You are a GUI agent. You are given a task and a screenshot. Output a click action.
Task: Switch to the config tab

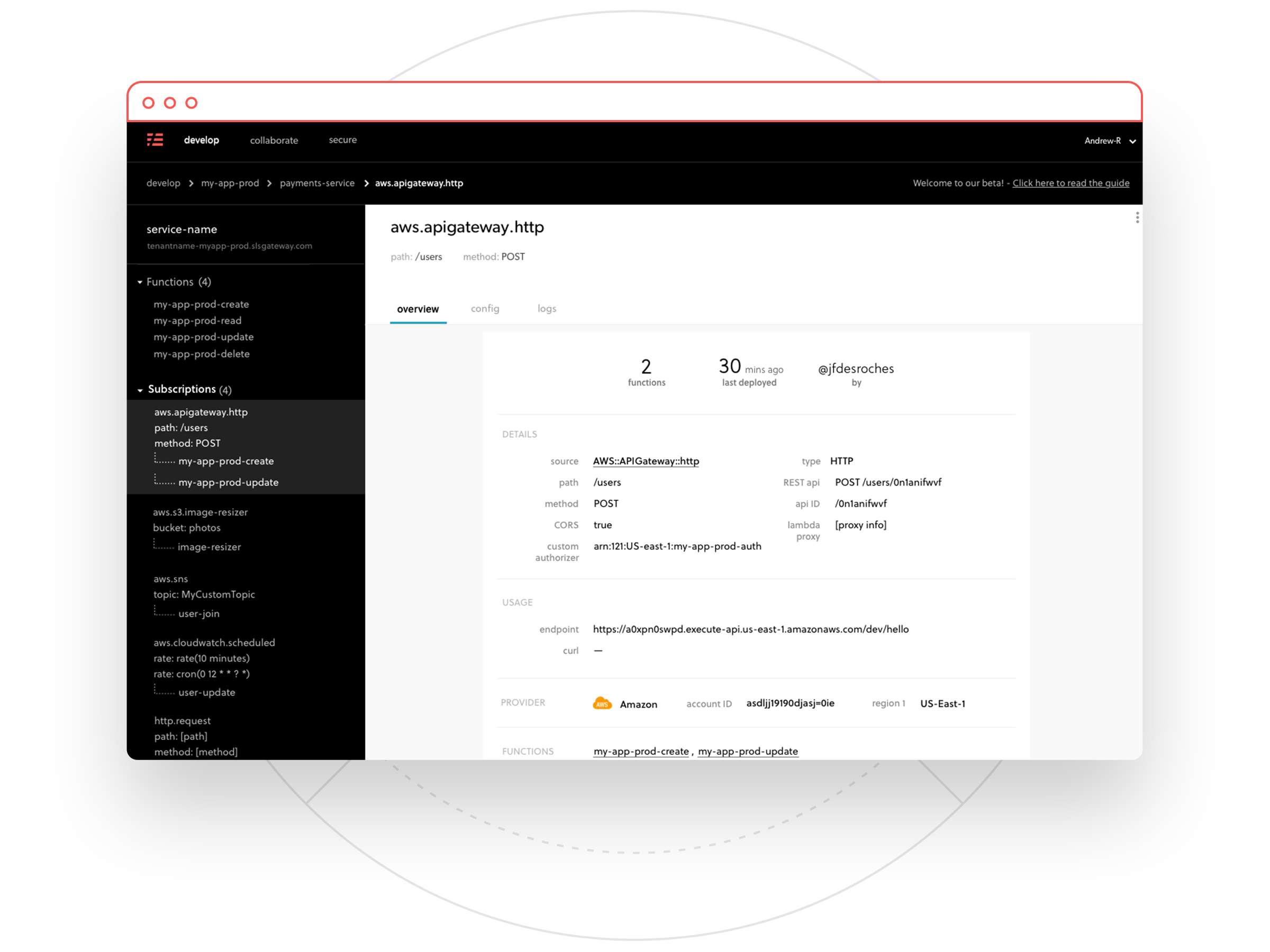[485, 309]
